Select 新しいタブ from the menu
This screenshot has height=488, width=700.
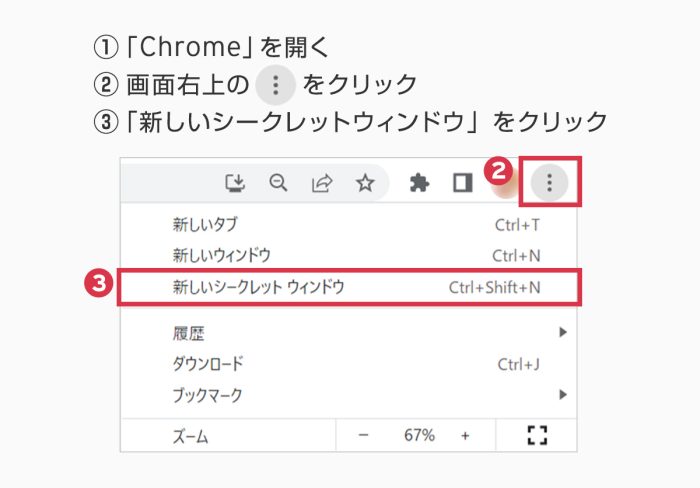pyautogui.click(x=205, y=225)
